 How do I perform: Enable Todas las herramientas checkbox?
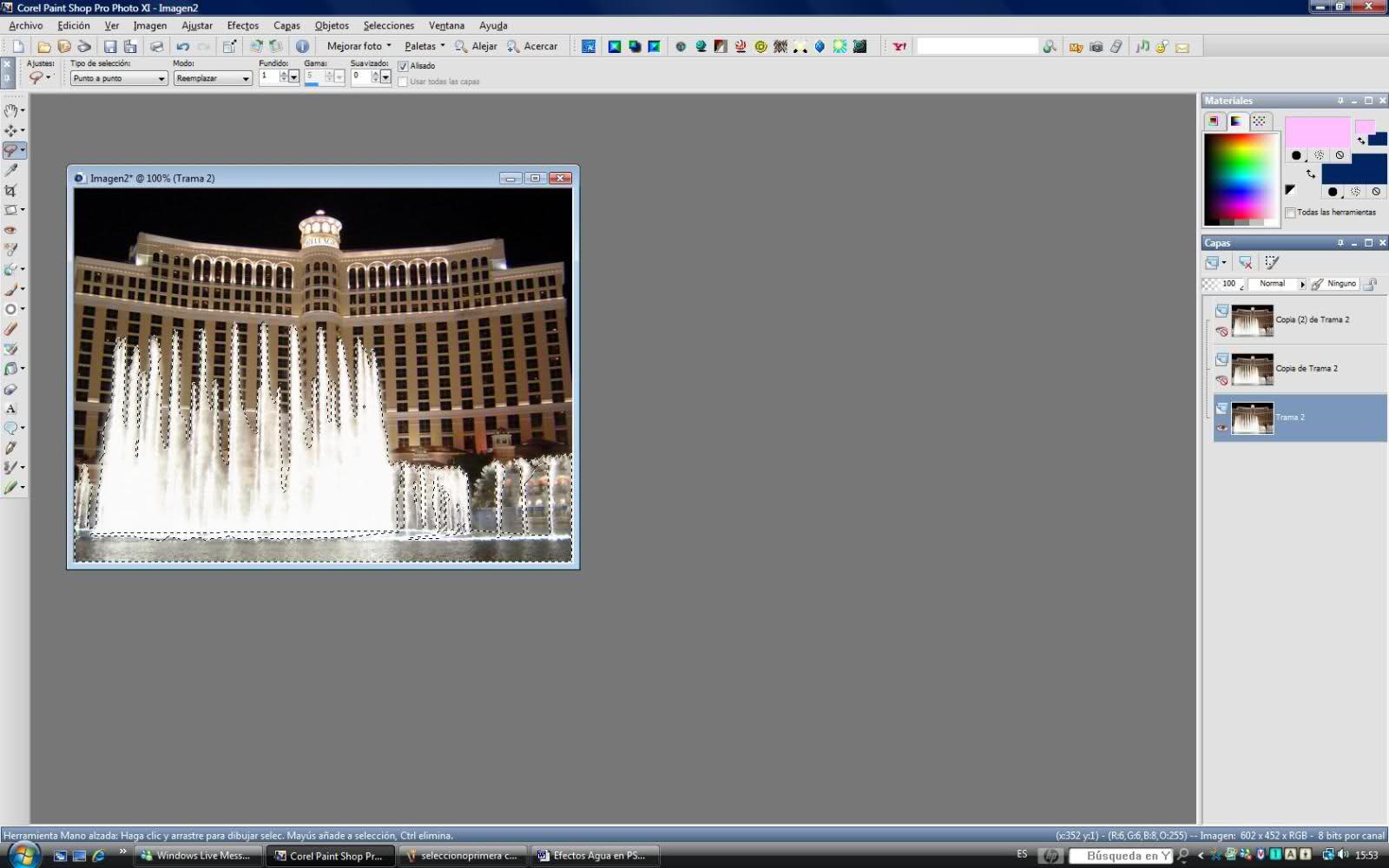1290,213
